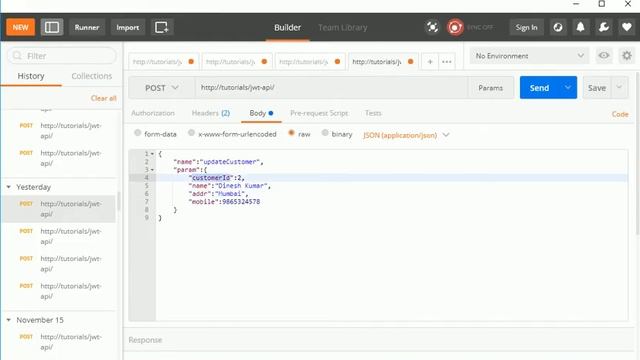
Task: Click the globe sync icon in header
Action: [558, 27]
